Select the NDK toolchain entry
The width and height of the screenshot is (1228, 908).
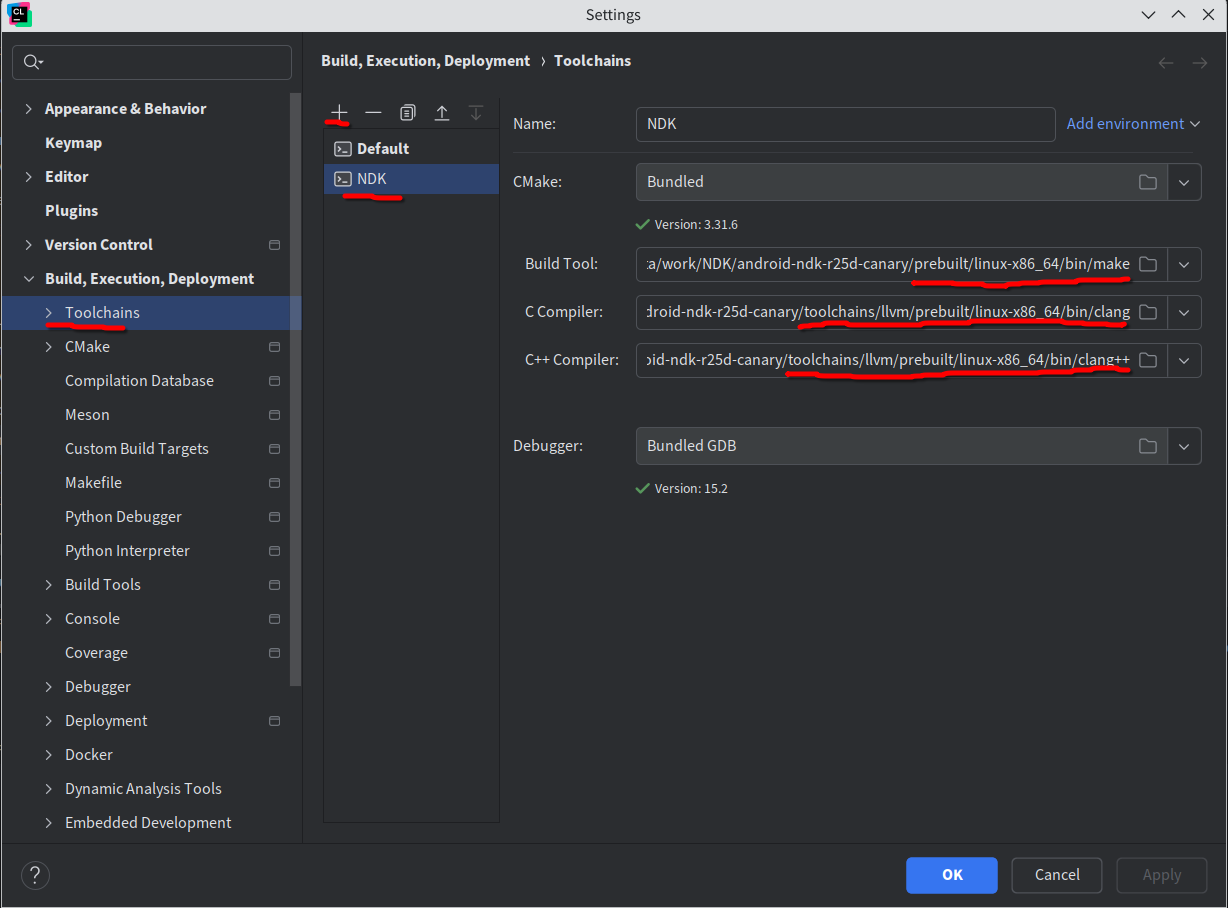point(411,179)
